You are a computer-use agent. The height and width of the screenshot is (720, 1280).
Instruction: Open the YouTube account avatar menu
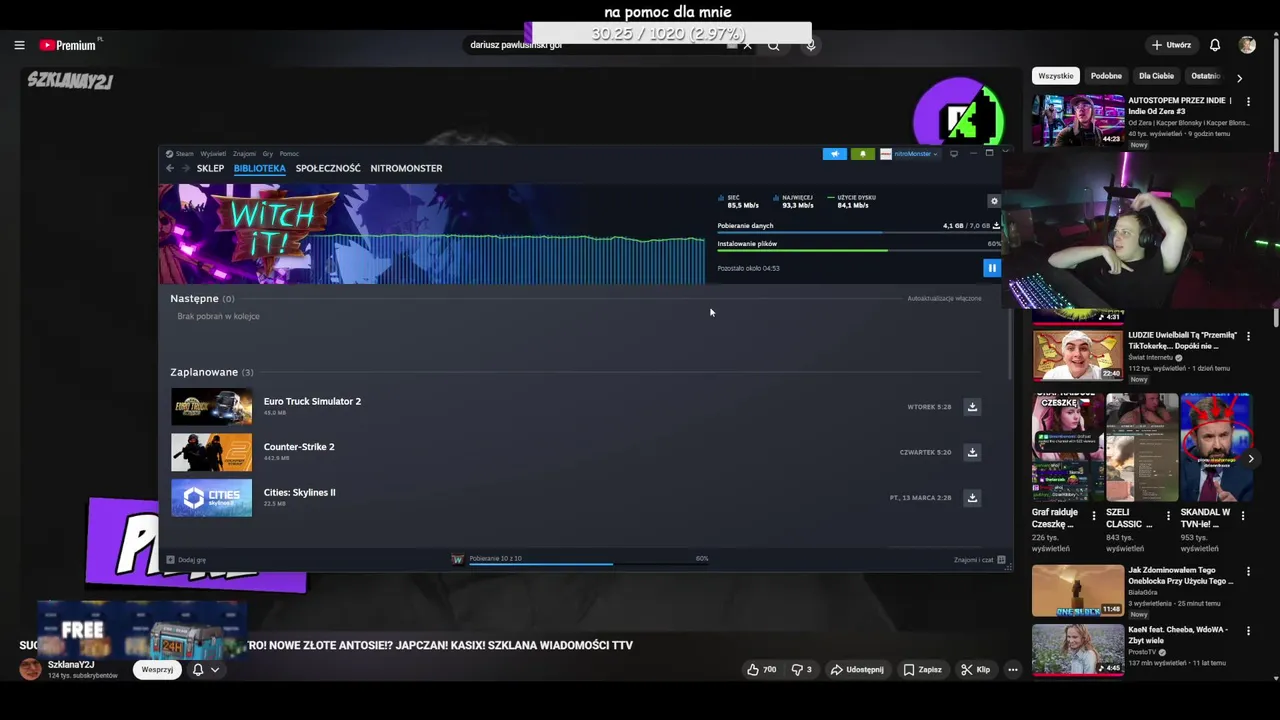click(x=1247, y=45)
